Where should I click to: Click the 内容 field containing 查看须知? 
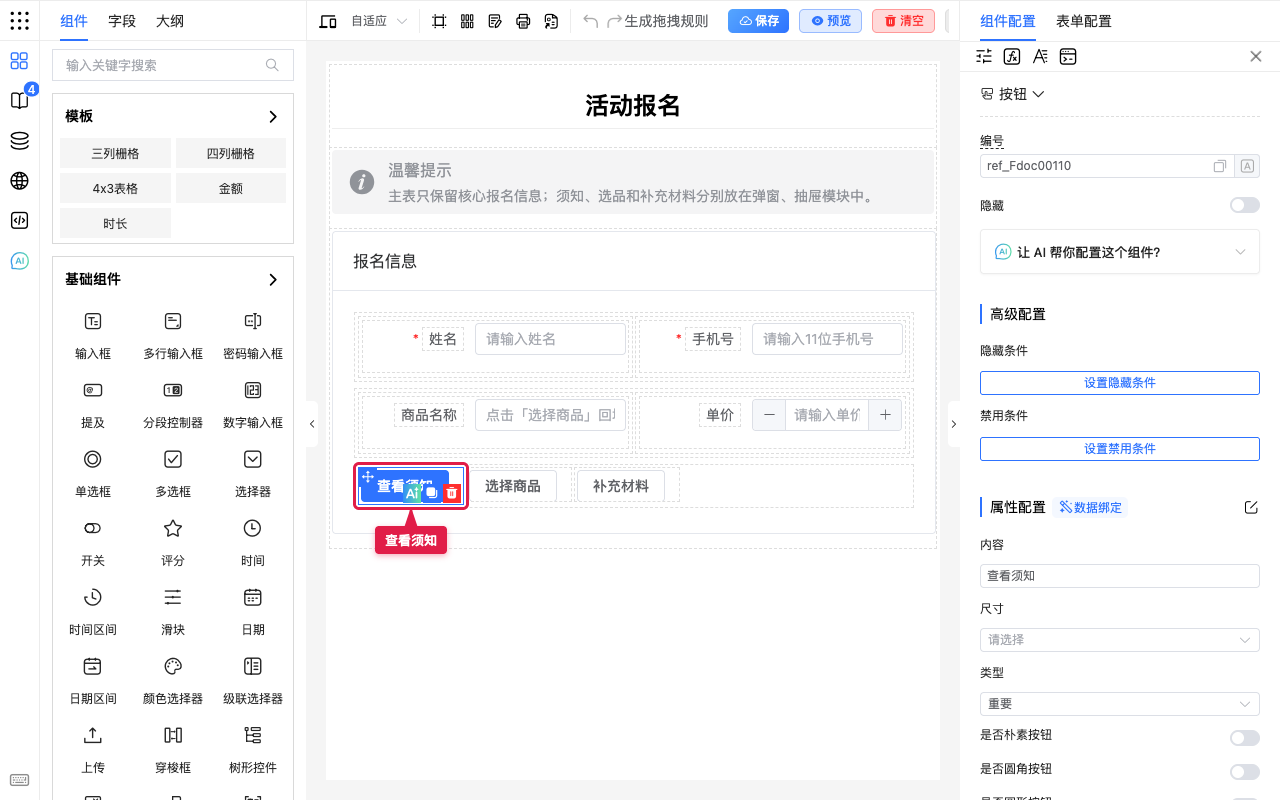pos(1120,576)
